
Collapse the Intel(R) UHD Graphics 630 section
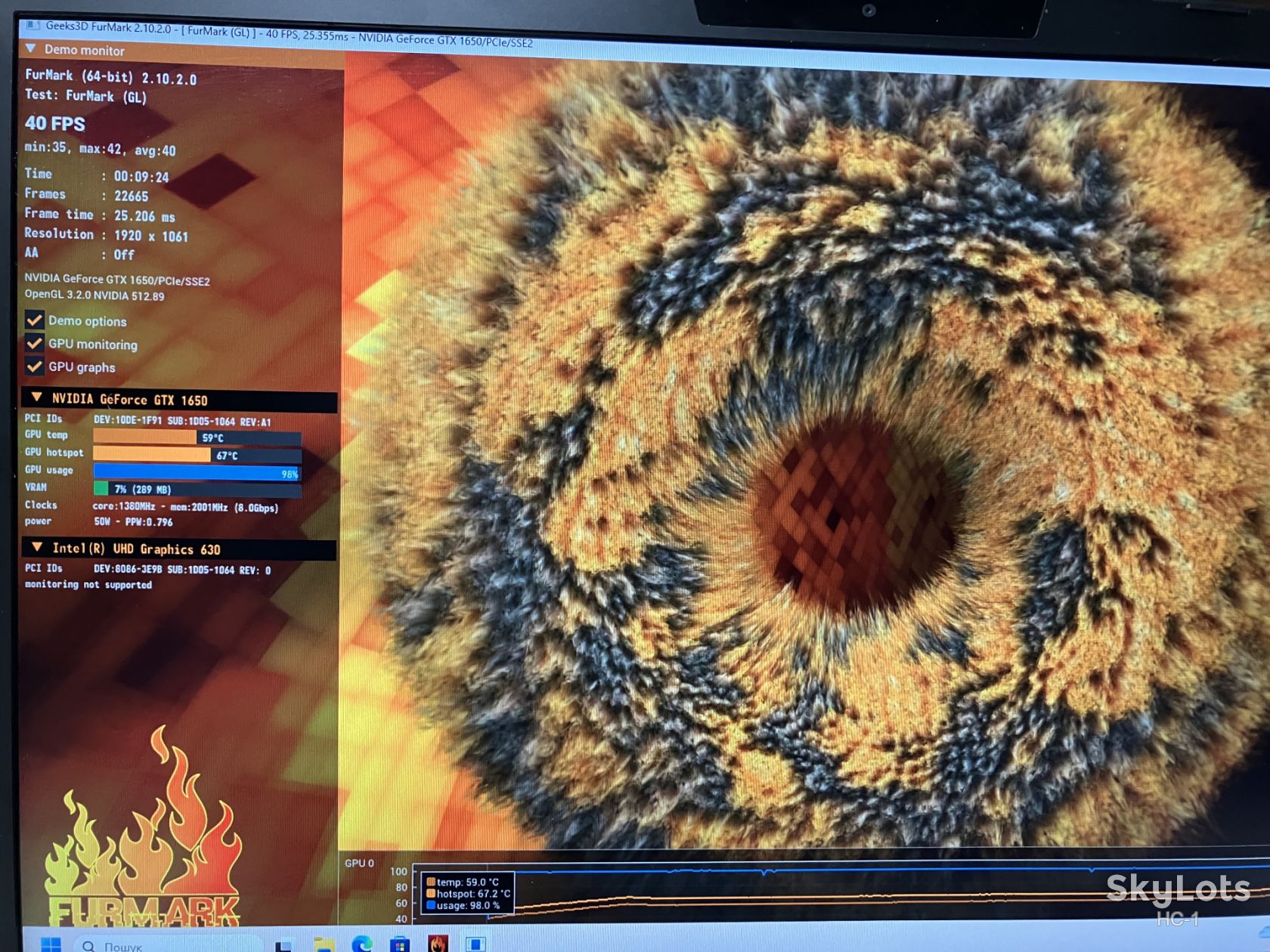click(x=36, y=546)
